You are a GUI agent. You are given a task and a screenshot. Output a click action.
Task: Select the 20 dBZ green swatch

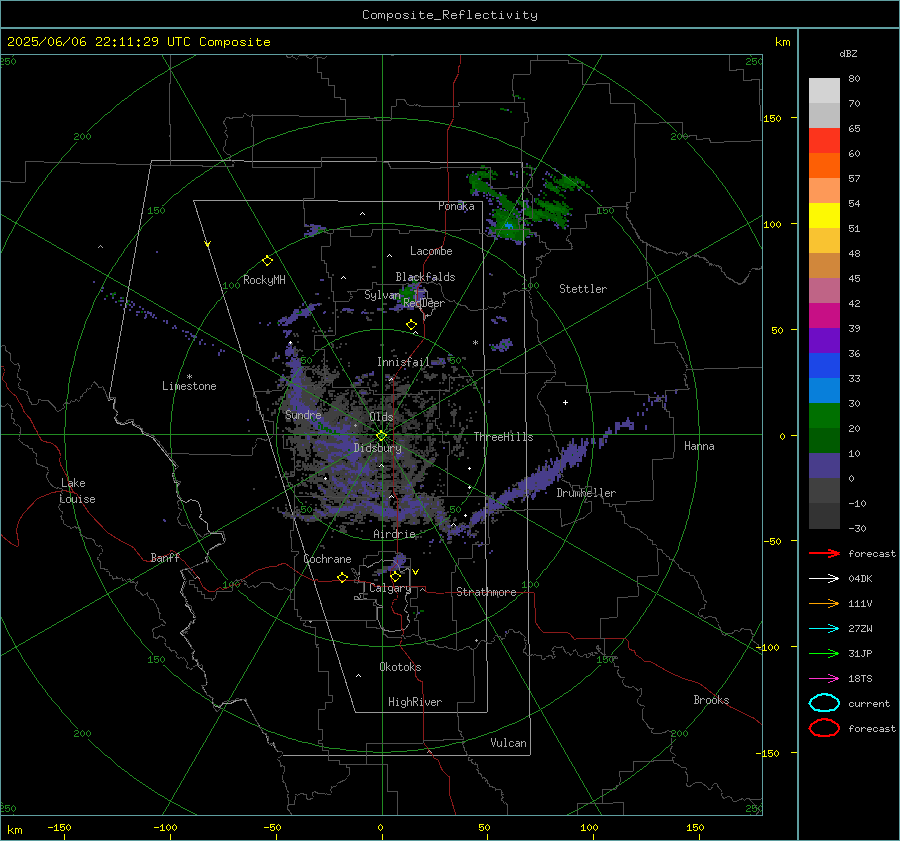click(x=824, y=415)
